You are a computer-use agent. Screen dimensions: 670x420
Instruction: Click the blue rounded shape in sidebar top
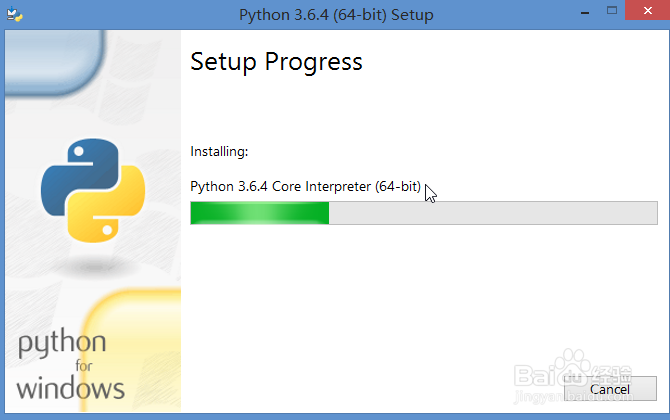55,62
